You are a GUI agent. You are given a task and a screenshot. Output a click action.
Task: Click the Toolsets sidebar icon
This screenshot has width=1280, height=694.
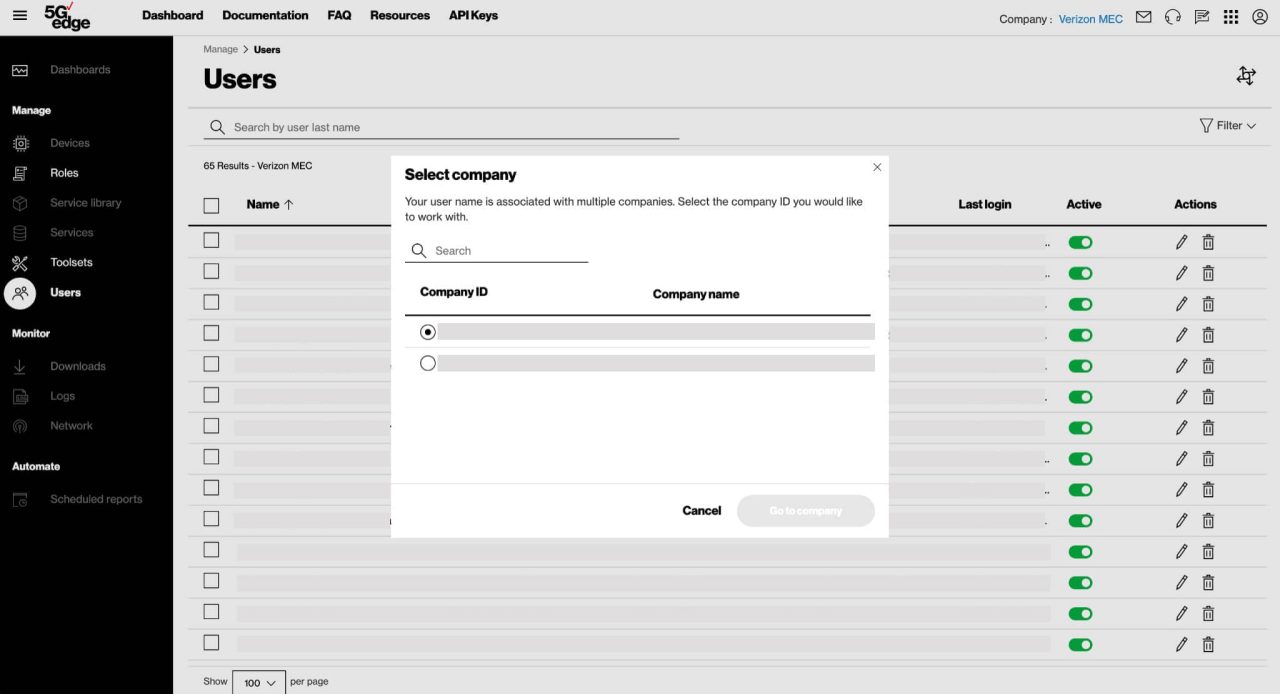[x=20, y=263]
